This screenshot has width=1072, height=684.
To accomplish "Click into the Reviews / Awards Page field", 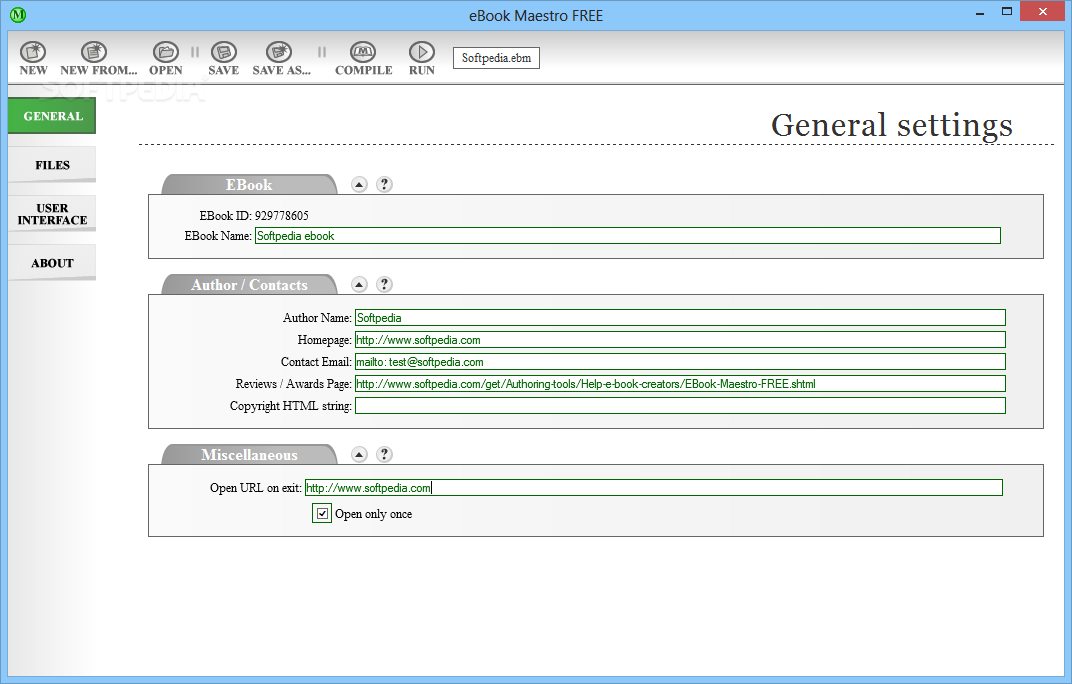I will pos(680,384).
